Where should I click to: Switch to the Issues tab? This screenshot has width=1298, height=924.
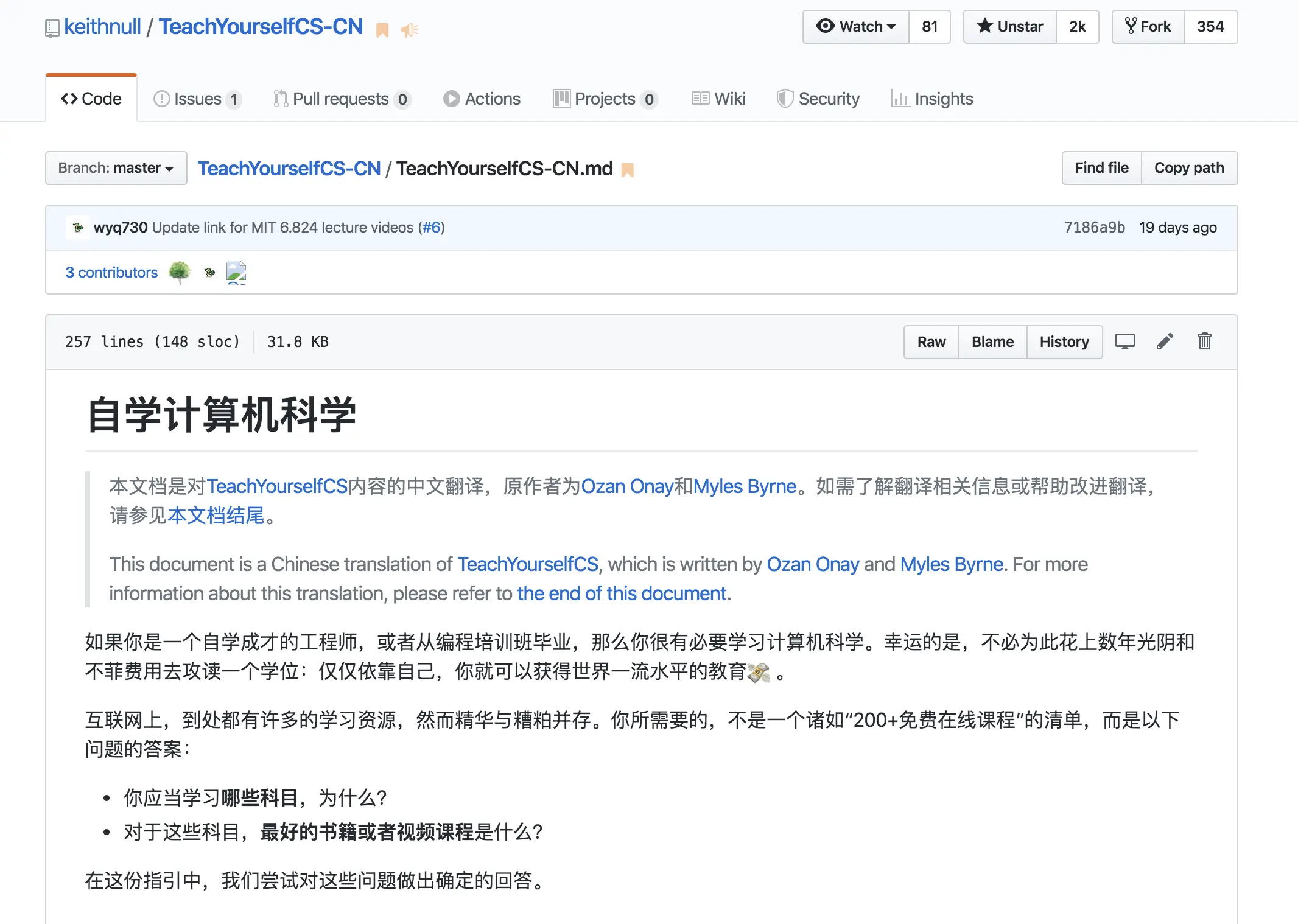click(x=197, y=99)
